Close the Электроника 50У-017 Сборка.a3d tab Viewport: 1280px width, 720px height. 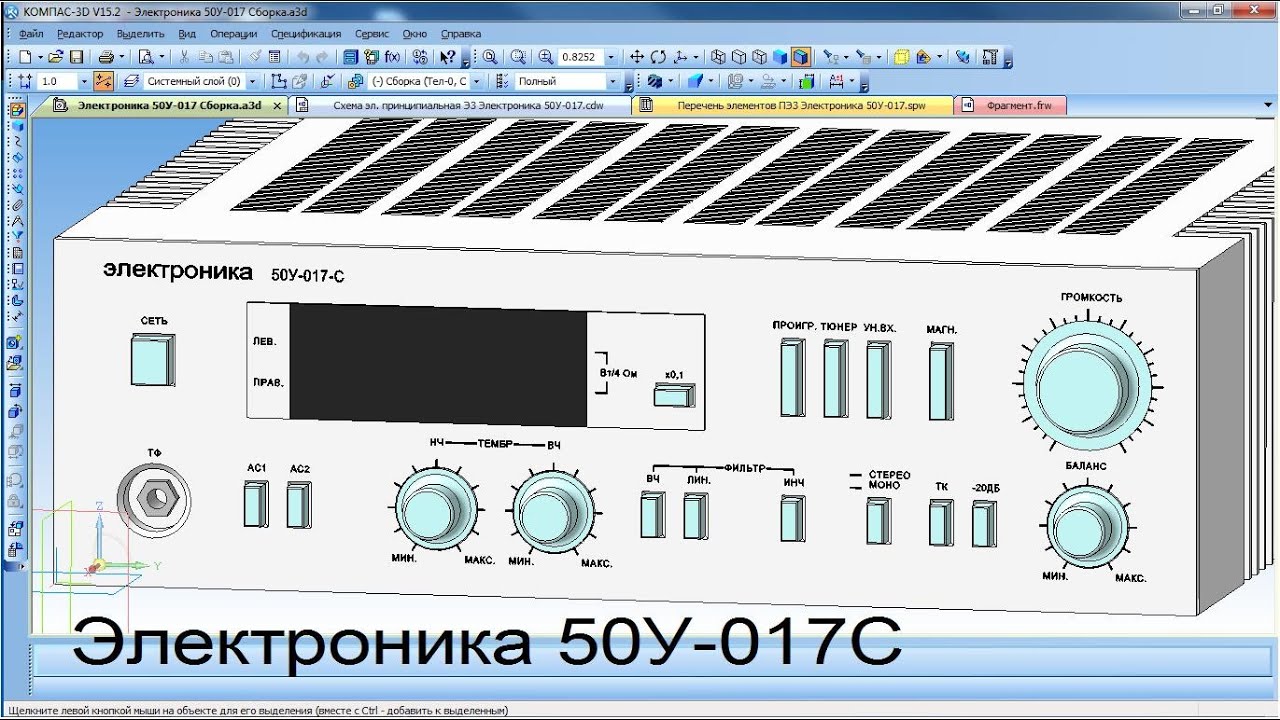coord(277,105)
